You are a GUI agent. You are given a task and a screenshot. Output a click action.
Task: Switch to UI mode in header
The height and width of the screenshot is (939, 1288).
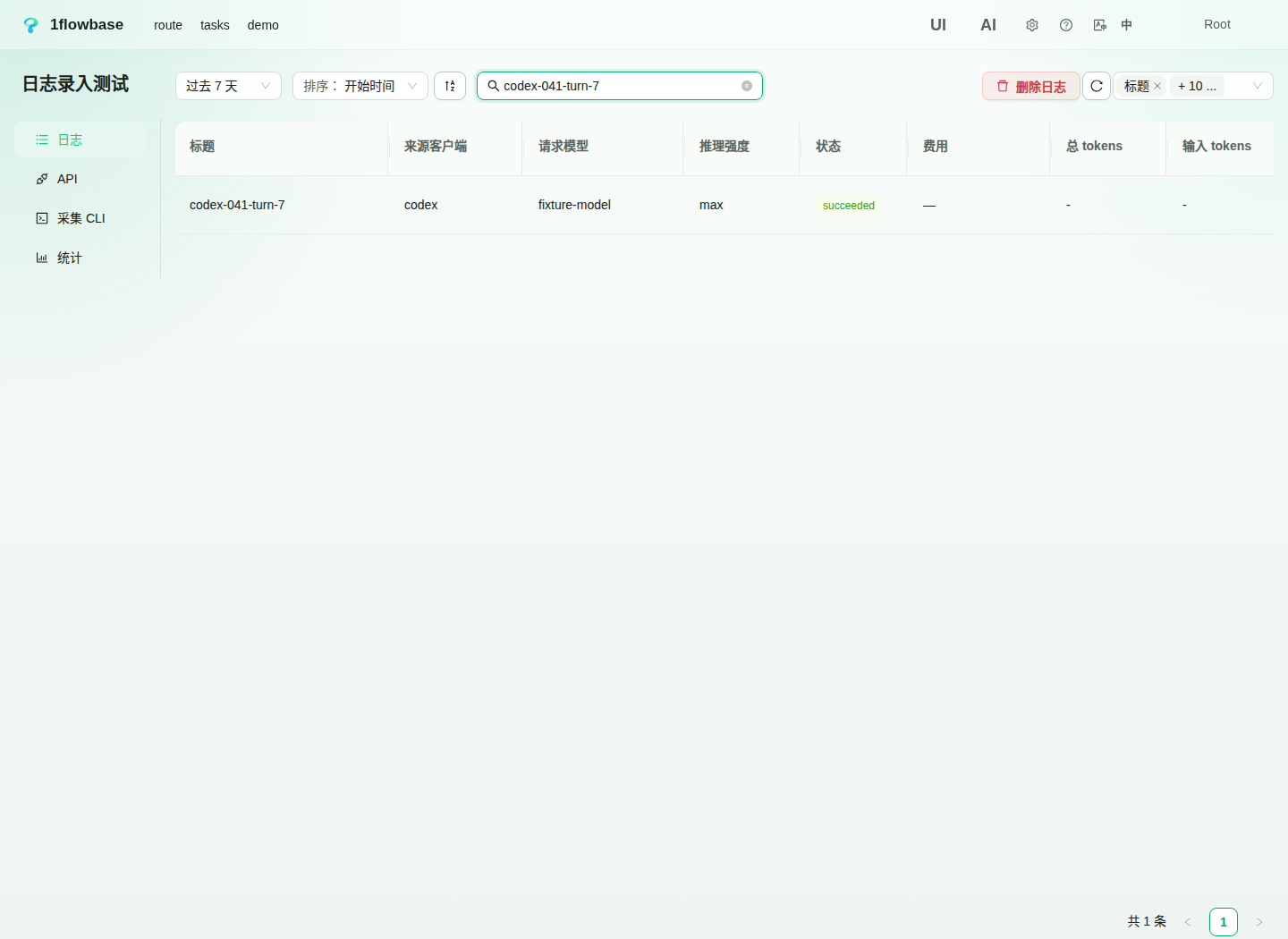pyautogui.click(x=938, y=25)
